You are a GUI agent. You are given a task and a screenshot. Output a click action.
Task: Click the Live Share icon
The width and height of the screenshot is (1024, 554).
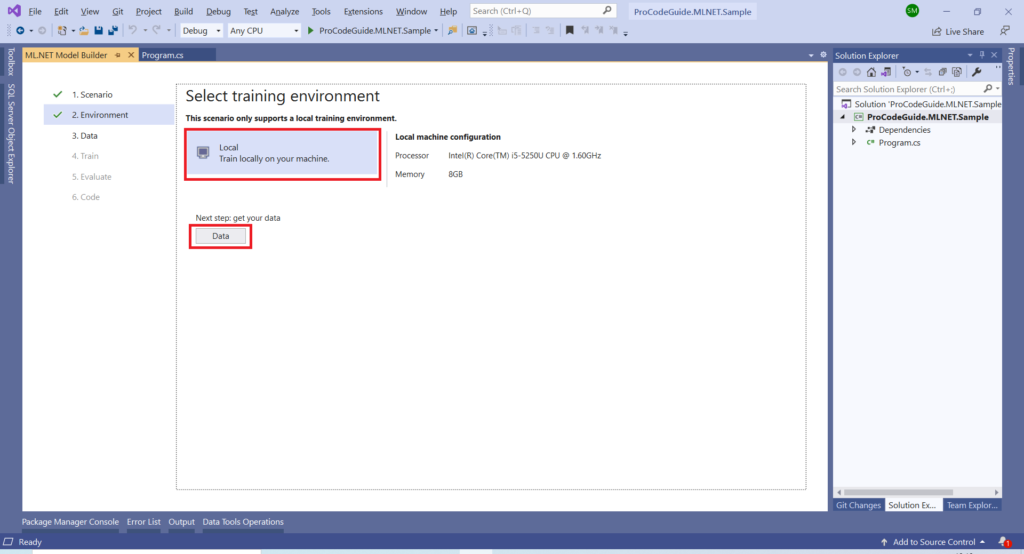(x=936, y=31)
